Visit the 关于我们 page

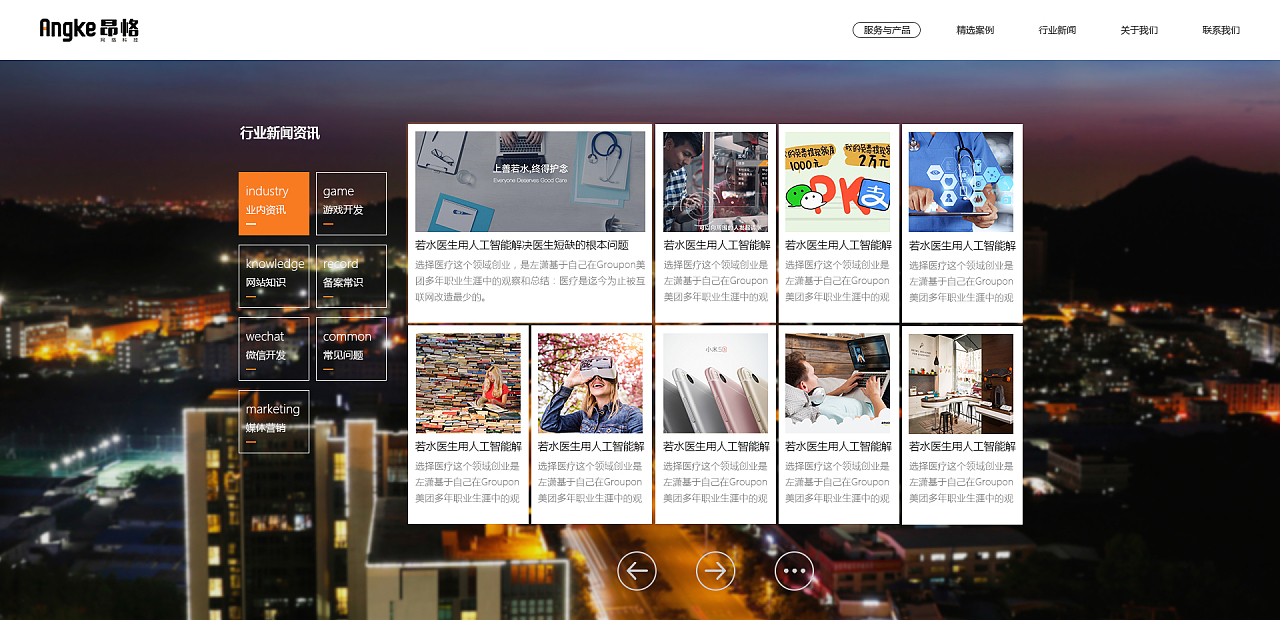tap(1139, 30)
